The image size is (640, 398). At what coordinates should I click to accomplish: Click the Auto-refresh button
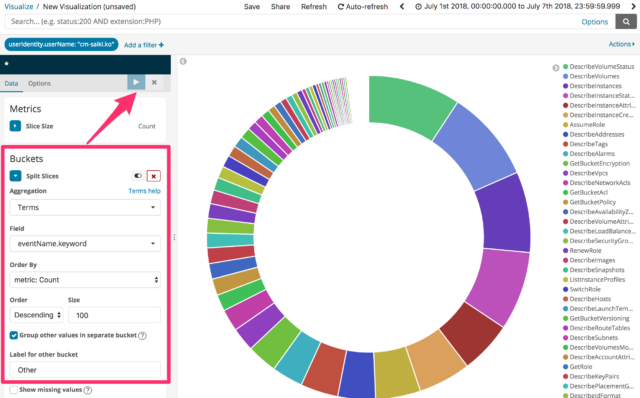click(x=363, y=7)
